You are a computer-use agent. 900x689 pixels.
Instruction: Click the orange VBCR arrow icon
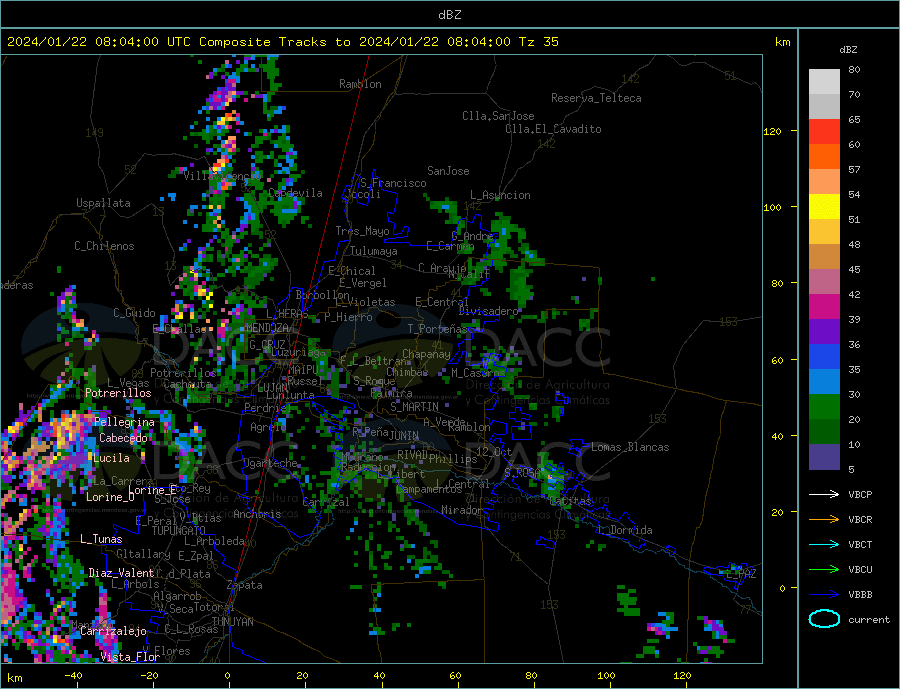pos(824,520)
